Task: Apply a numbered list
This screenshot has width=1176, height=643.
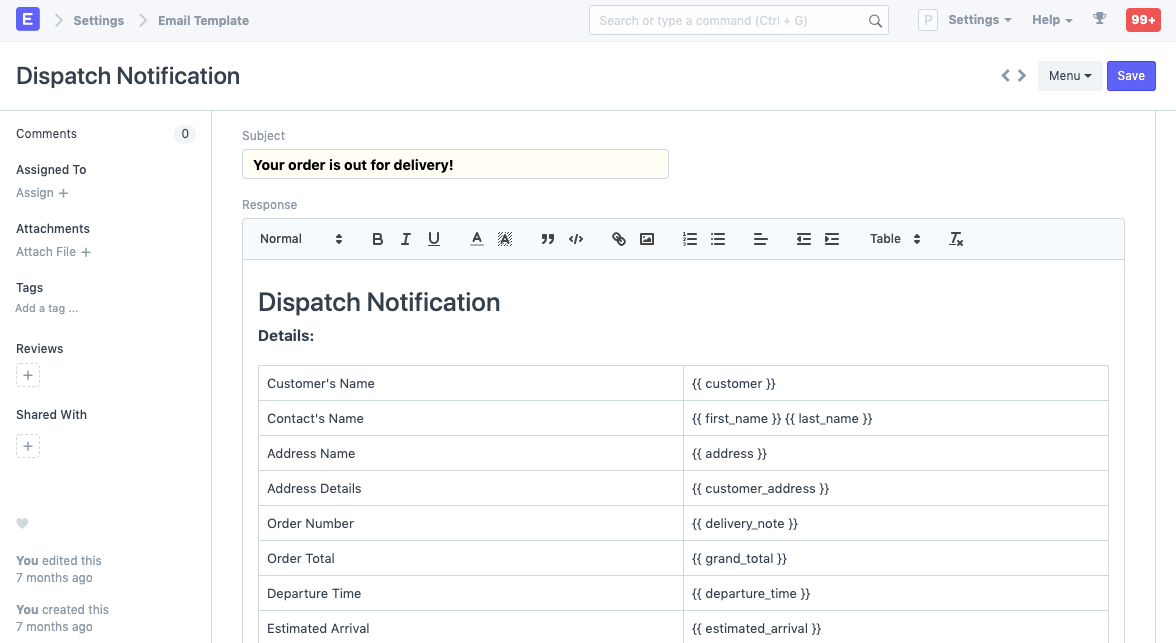Action: [x=689, y=239]
